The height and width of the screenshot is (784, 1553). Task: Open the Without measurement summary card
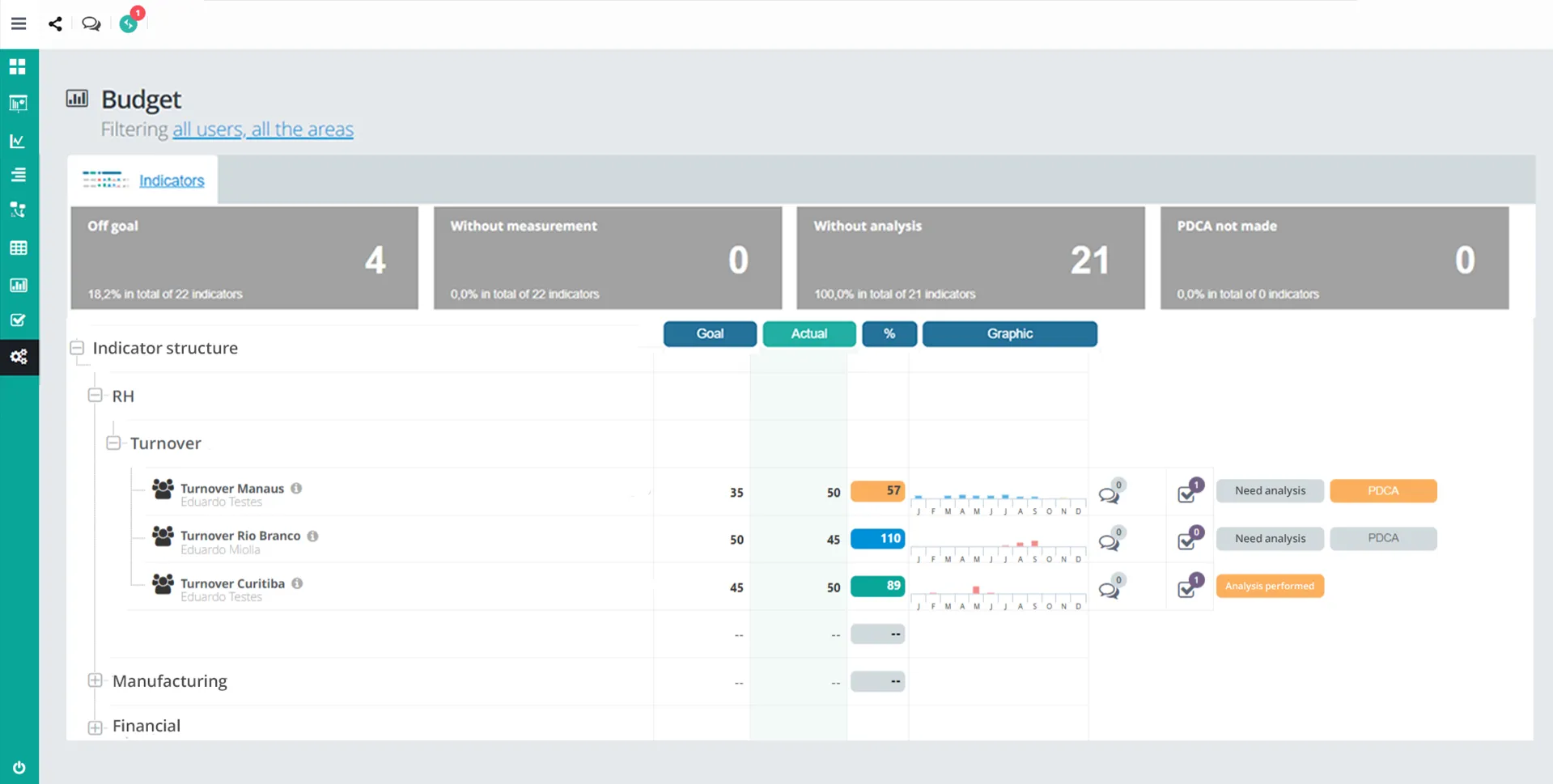click(x=608, y=258)
